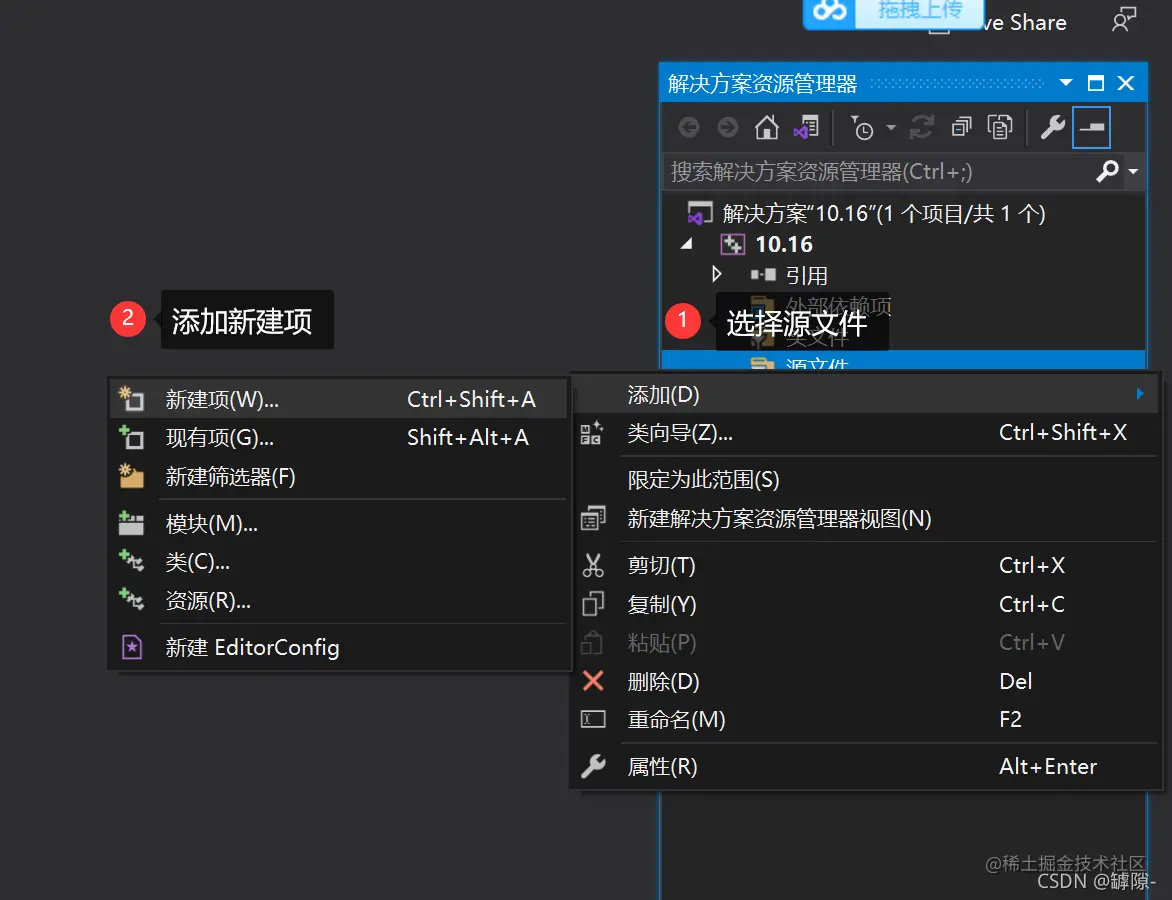Viewport: 1172px width, 900px height.
Task: Toggle Show All Files icon
Action: click(x=1000, y=128)
